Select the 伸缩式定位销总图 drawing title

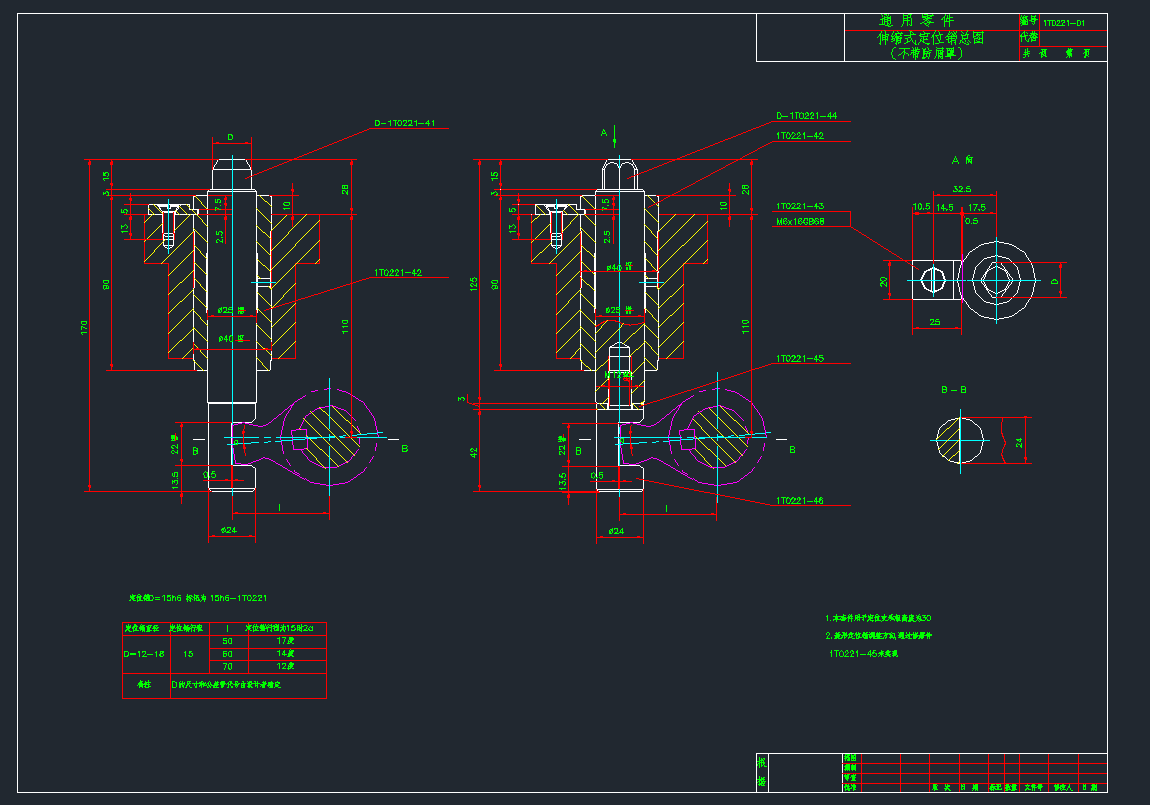tap(930, 38)
